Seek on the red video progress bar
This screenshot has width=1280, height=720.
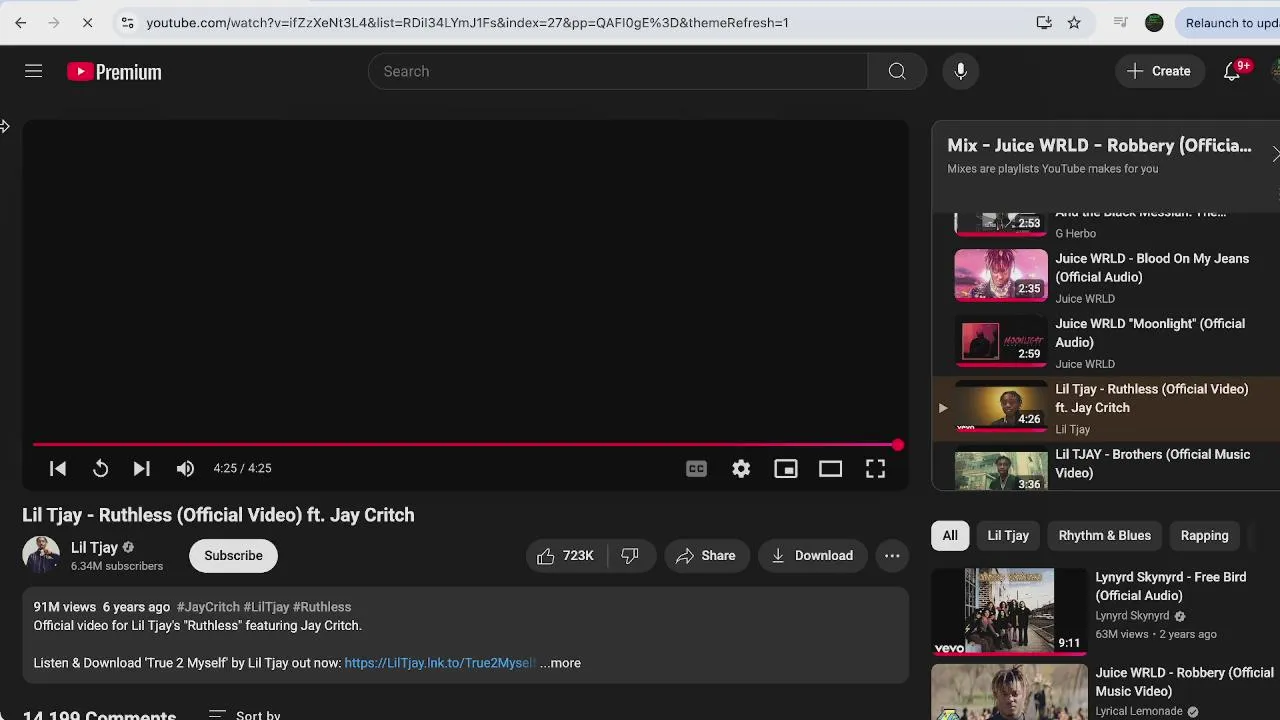(465, 444)
